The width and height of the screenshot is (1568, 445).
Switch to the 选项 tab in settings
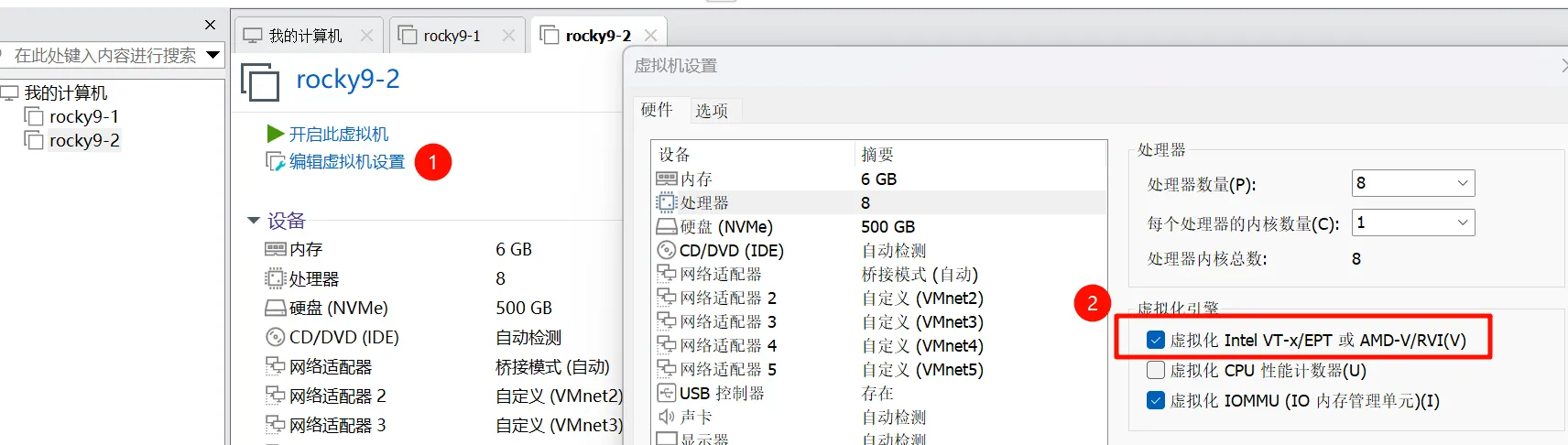(712, 111)
